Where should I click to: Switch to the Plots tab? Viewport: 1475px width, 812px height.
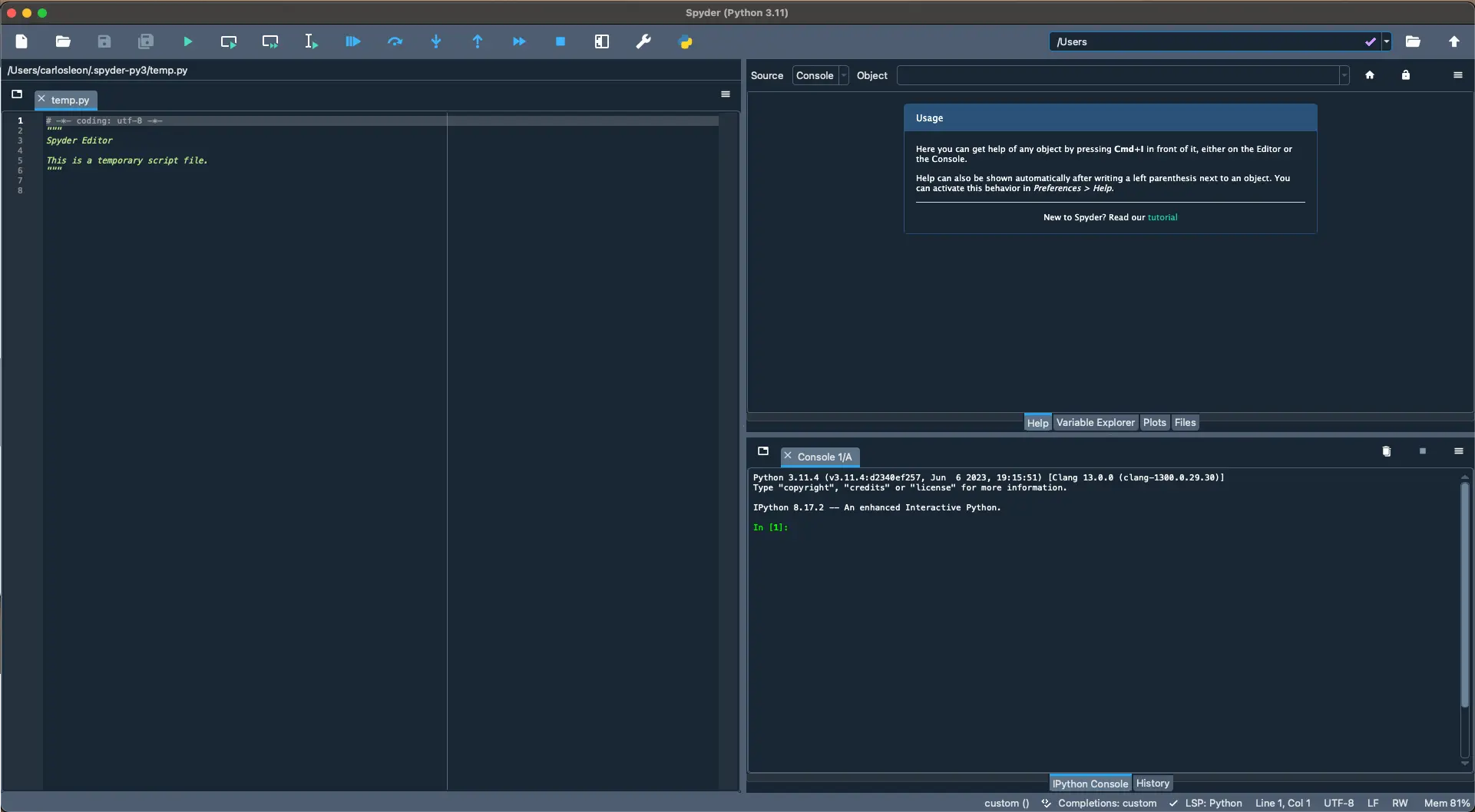(1154, 423)
